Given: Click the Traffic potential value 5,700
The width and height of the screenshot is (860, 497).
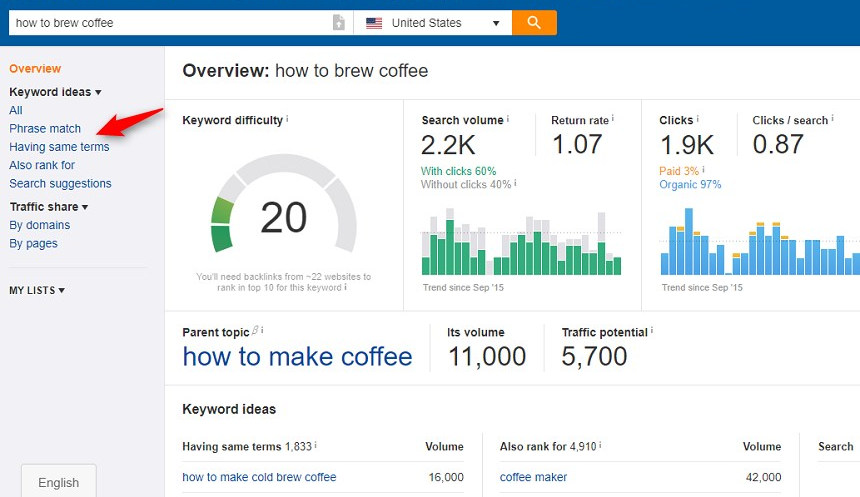Looking at the screenshot, I should 594,357.
